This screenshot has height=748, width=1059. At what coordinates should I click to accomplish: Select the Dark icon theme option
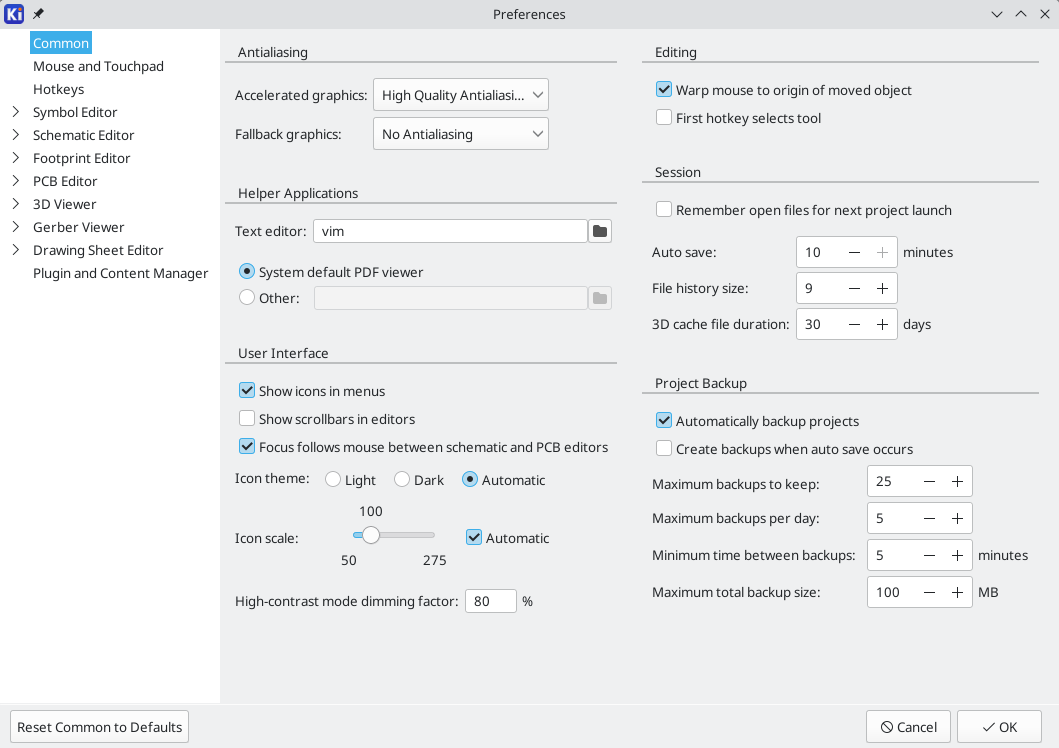402,480
